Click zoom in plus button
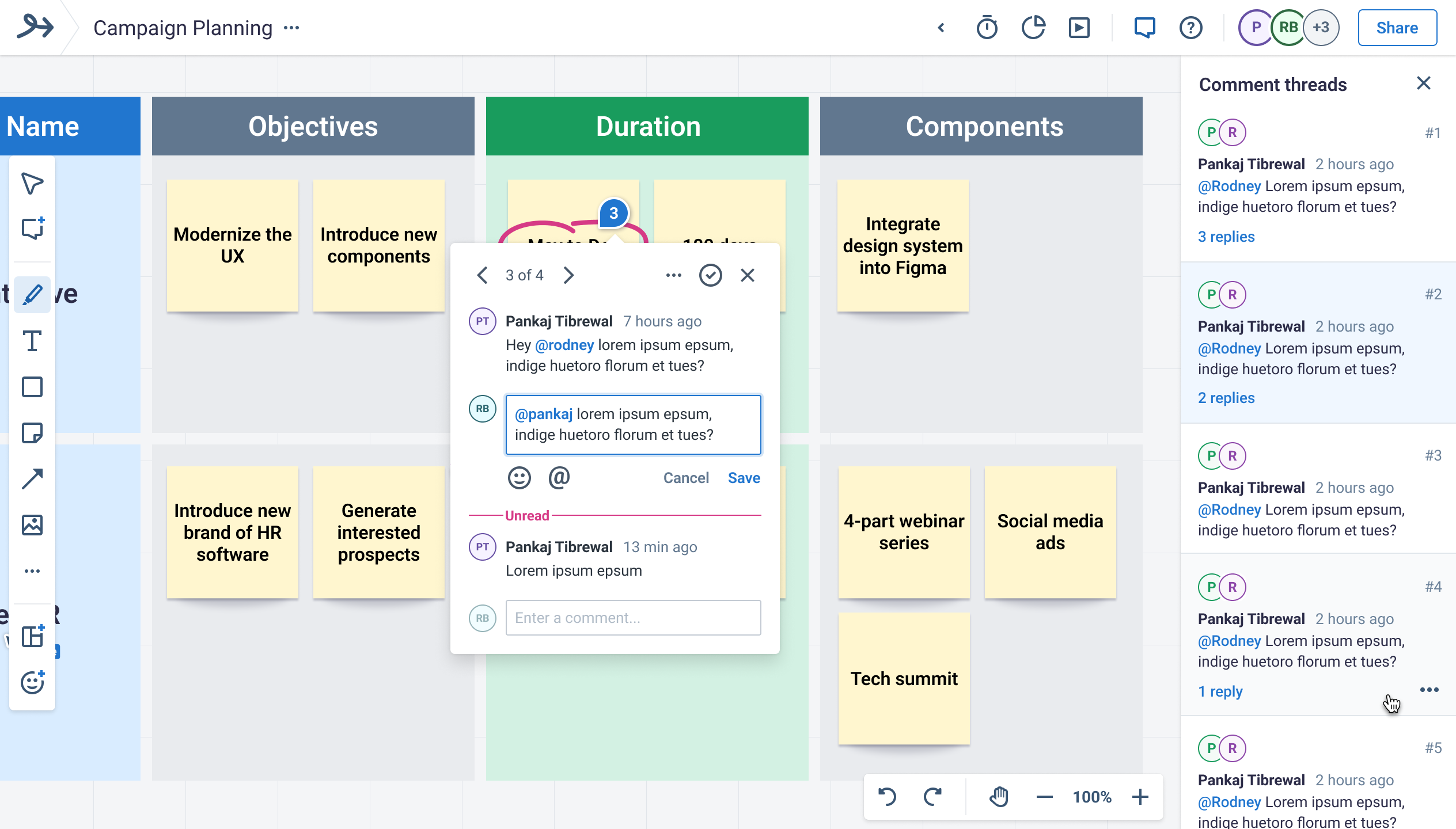The image size is (1456, 829). pos(1140,797)
